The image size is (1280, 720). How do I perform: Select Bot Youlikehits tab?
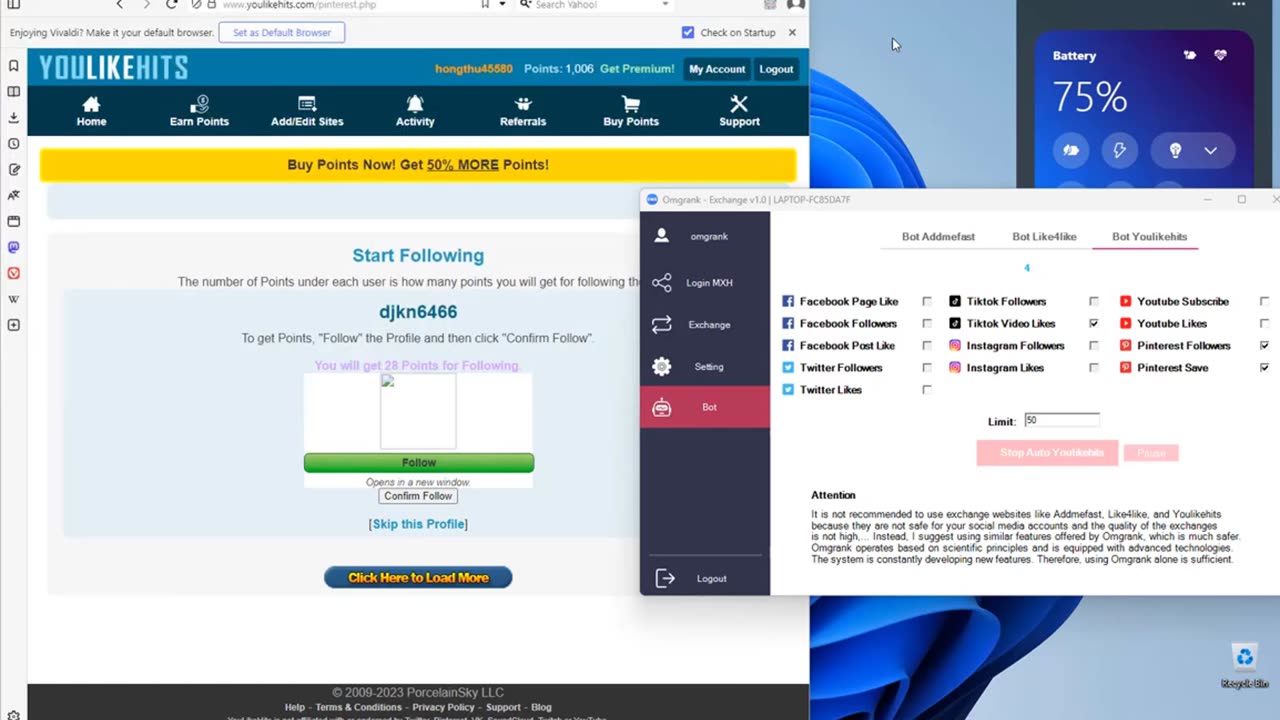pyautogui.click(x=1149, y=237)
